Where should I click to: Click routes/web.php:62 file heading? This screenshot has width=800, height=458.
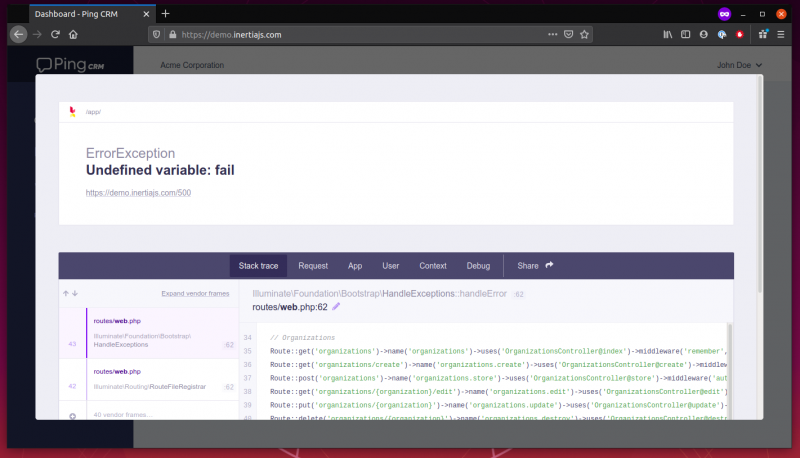[x=290, y=307]
